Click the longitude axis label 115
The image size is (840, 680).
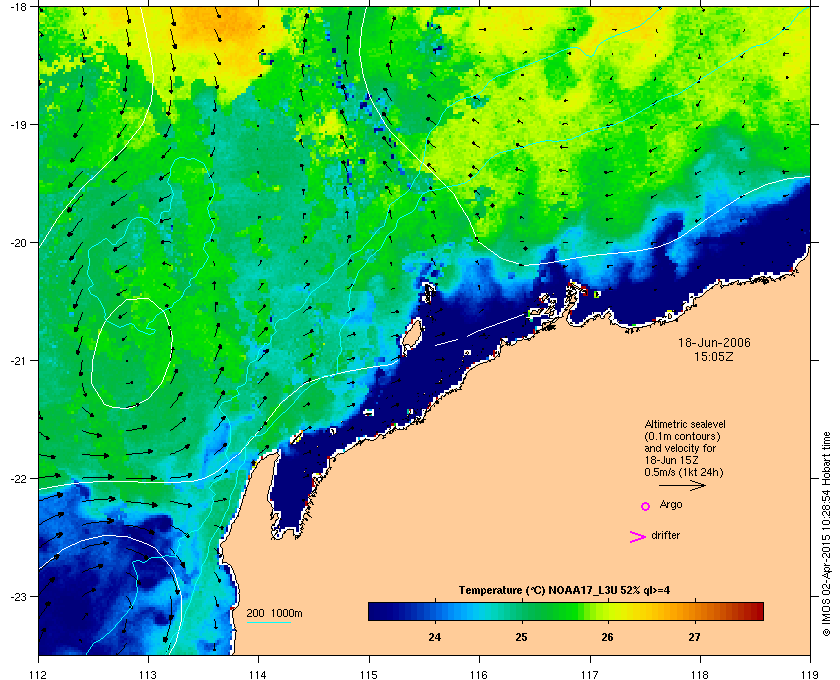(x=369, y=674)
